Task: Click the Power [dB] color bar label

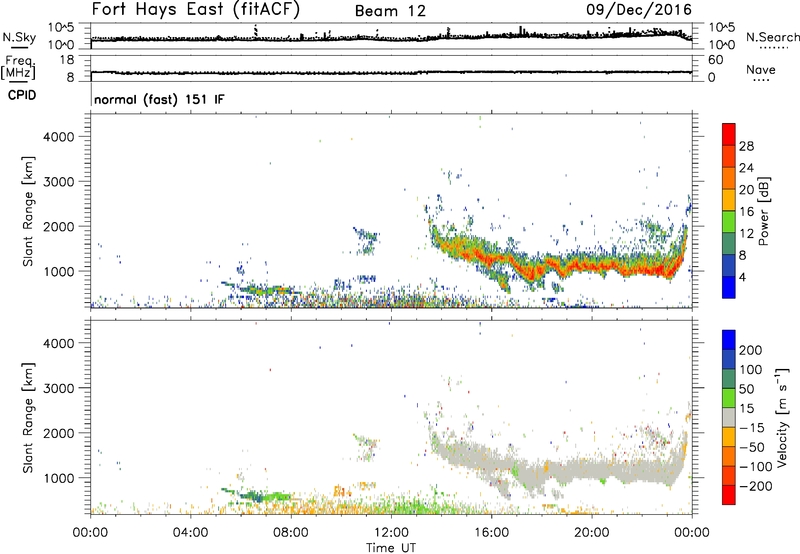Action: point(764,211)
